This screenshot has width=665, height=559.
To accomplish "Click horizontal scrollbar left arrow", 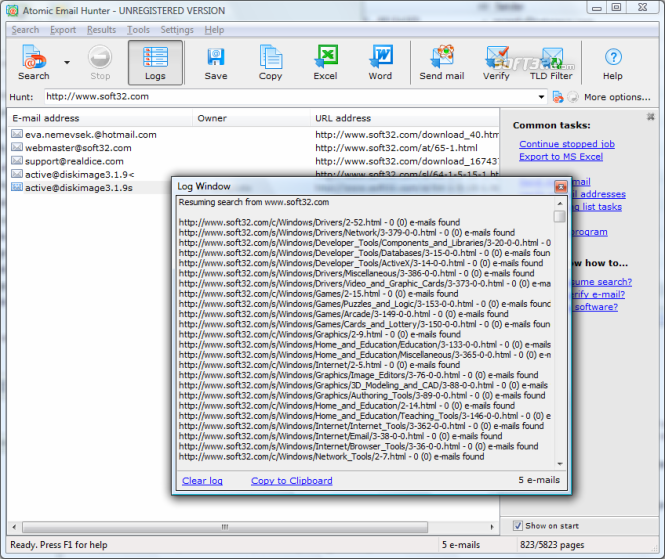I will pyautogui.click(x=14, y=527).
